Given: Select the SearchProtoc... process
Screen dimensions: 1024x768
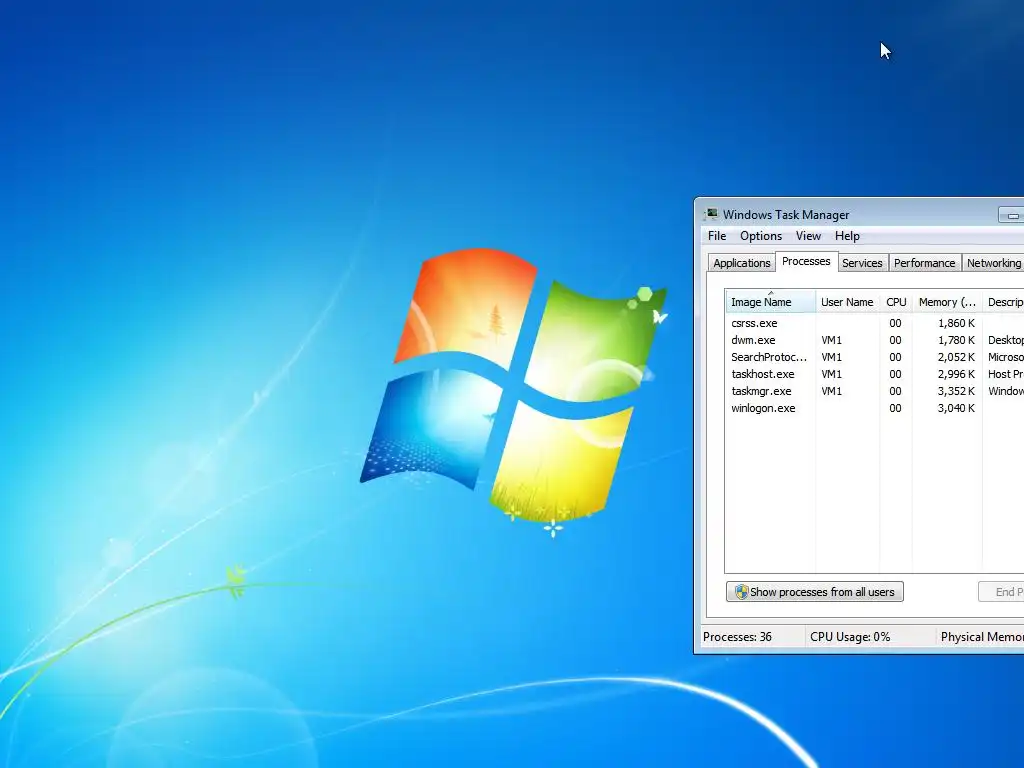Looking at the screenshot, I should click(x=874, y=357).
